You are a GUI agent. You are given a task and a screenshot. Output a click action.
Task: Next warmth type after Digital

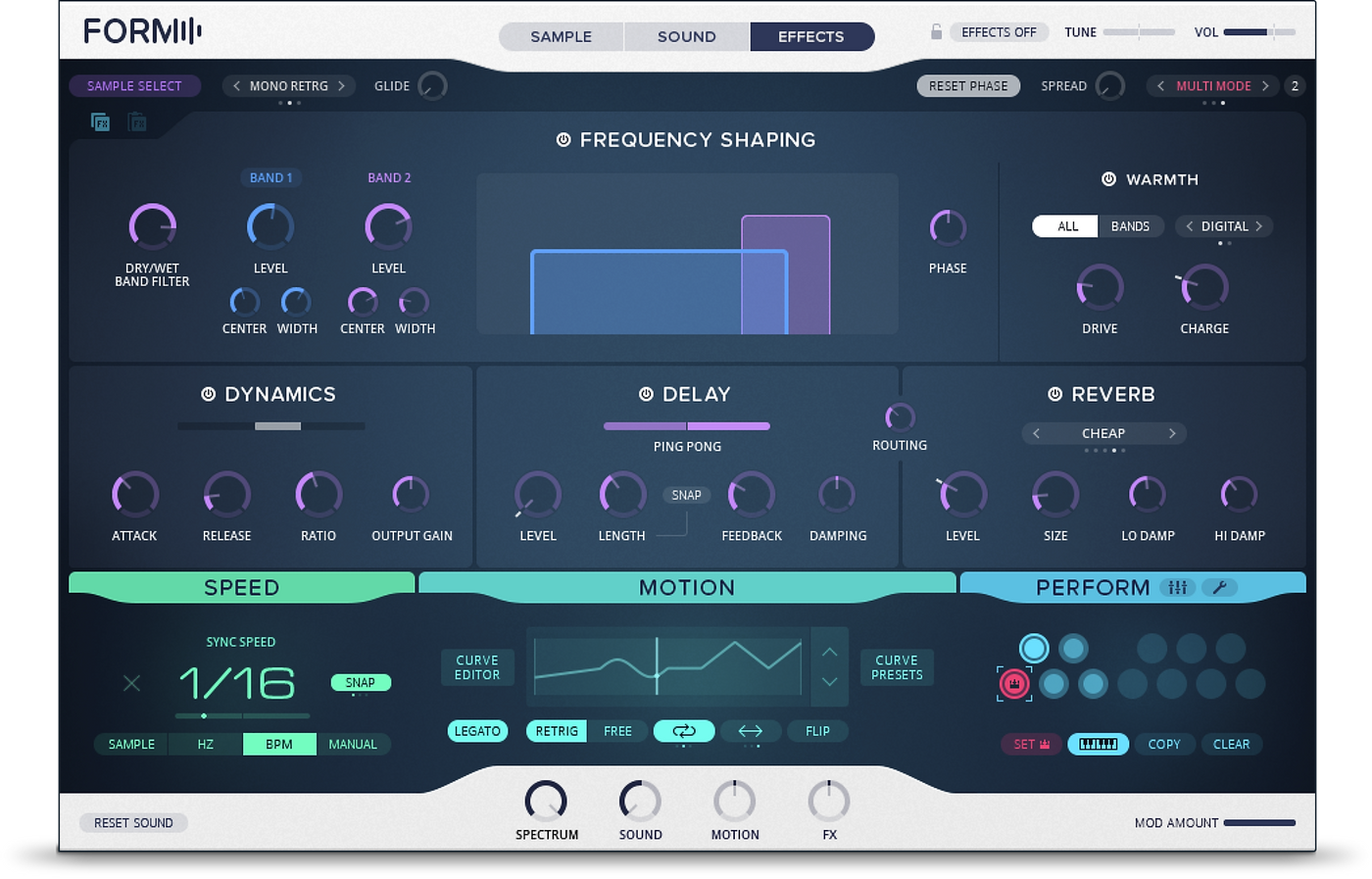point(1258,226)
